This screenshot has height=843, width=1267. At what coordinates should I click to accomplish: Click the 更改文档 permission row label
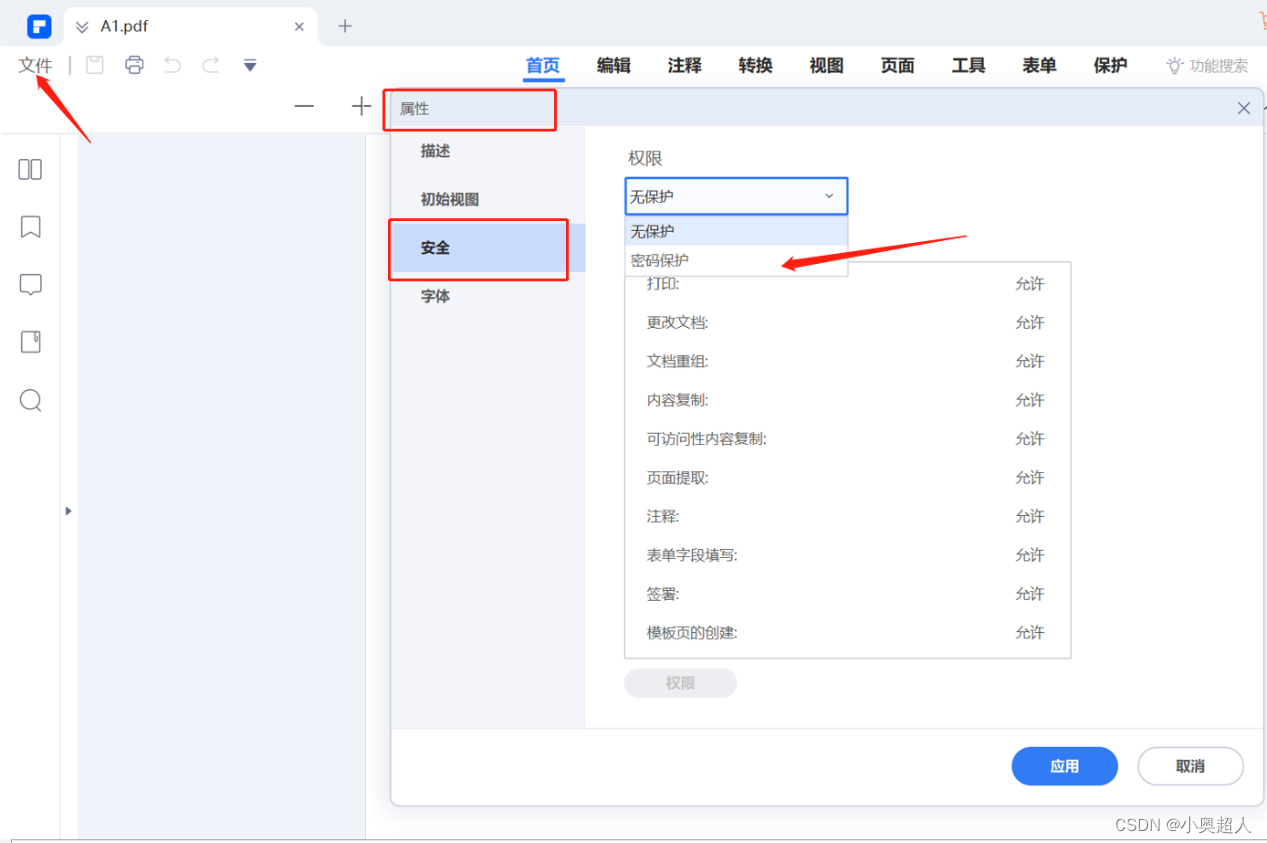(678, 323)
